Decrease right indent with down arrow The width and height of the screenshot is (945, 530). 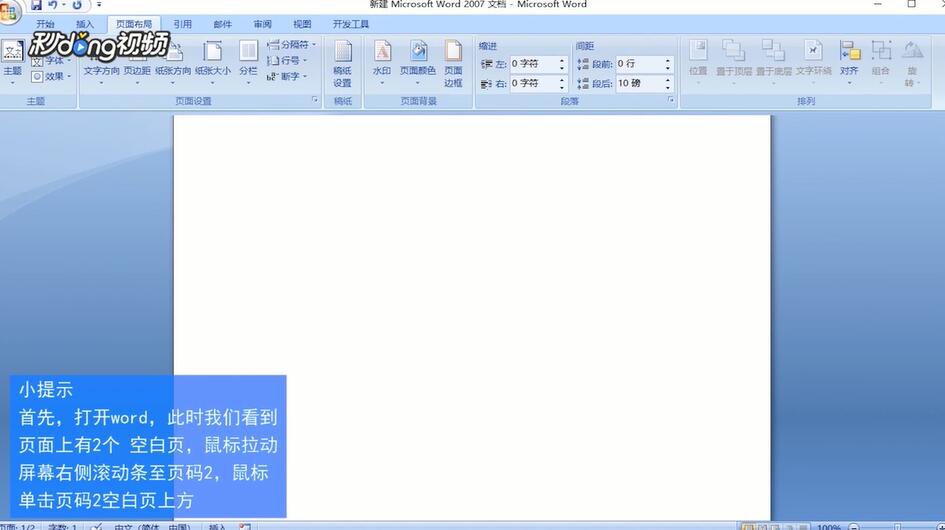click(x=562, y=87)
